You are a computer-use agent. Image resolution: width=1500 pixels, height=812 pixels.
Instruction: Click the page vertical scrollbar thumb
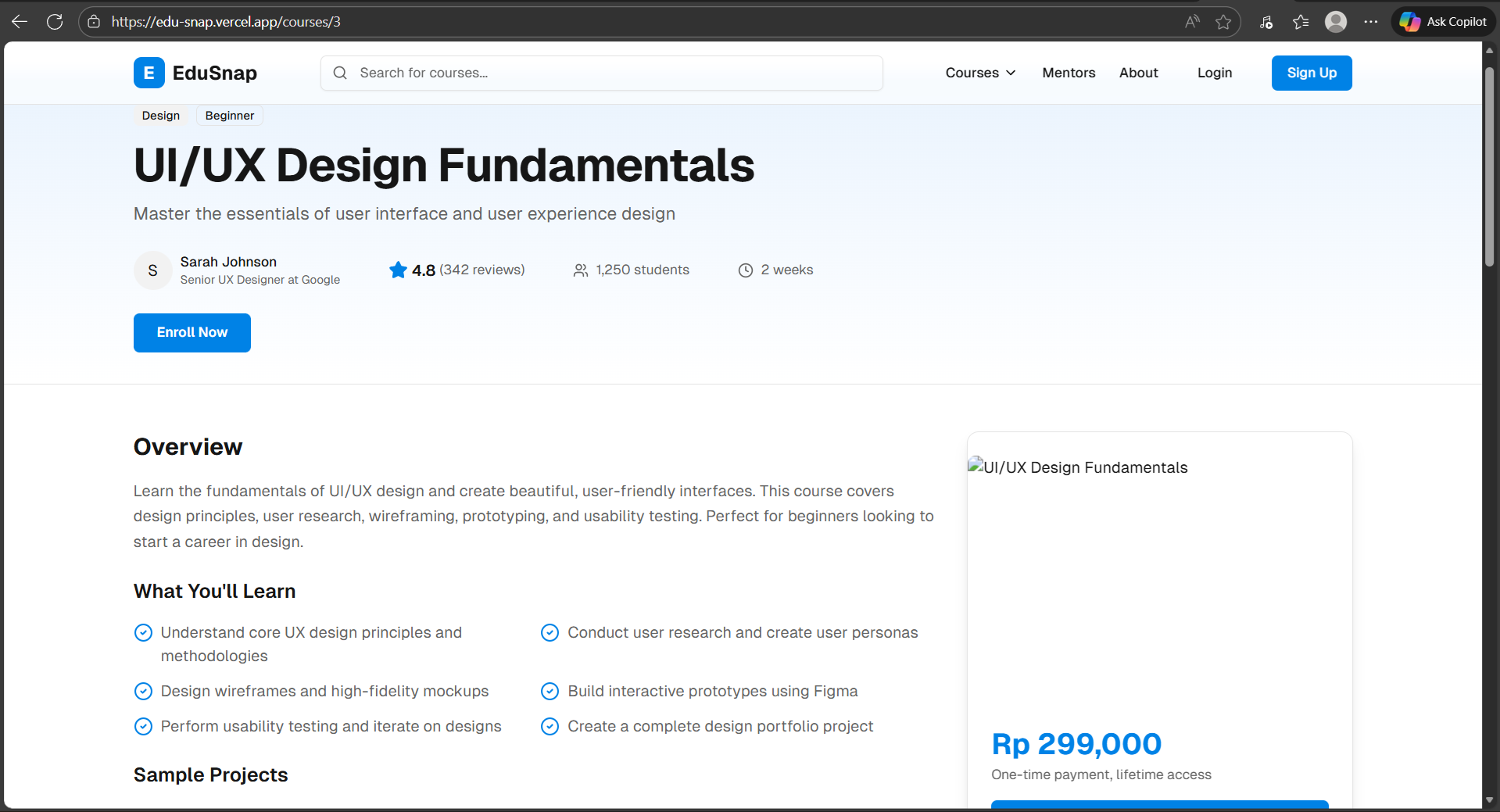tap(1490, 164)
